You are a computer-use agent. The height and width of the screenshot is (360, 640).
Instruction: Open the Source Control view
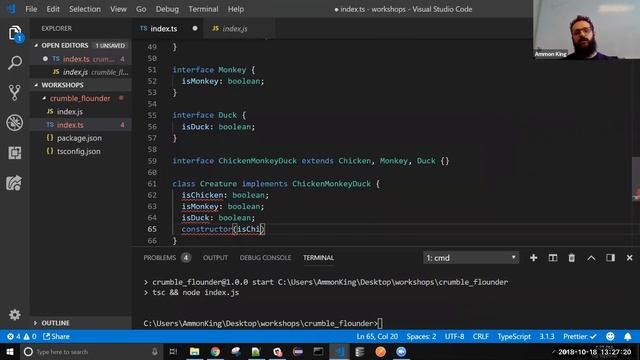(x=15, y=93)
